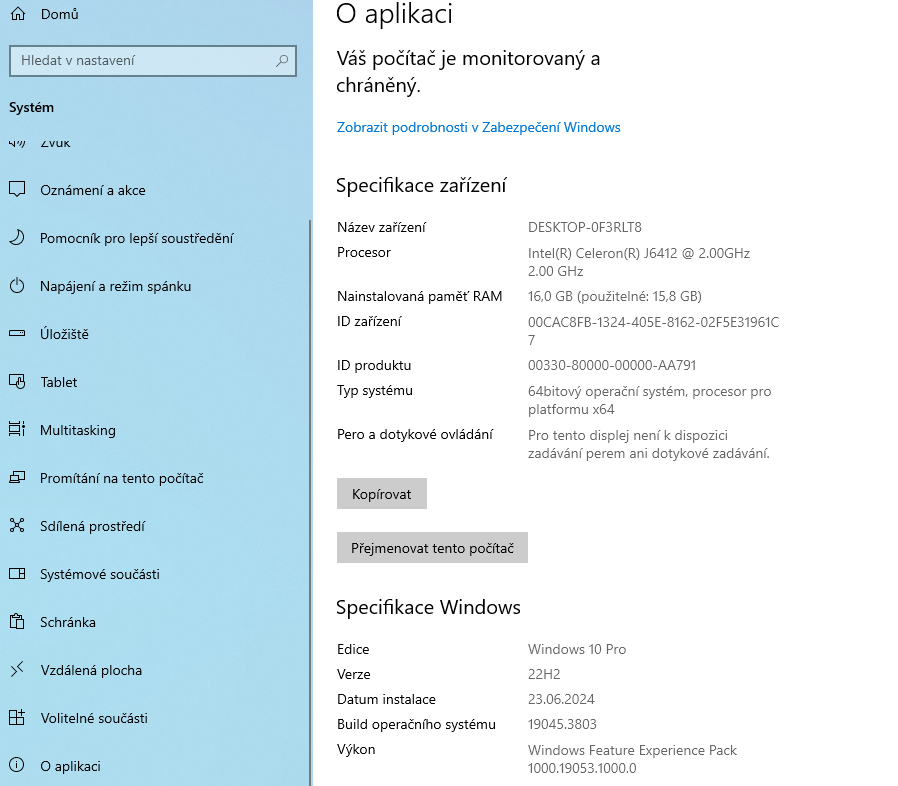Screen dimensions: 898x786
Task: Click the device ID starting 00CAC8FB
Action: [653, 331]
